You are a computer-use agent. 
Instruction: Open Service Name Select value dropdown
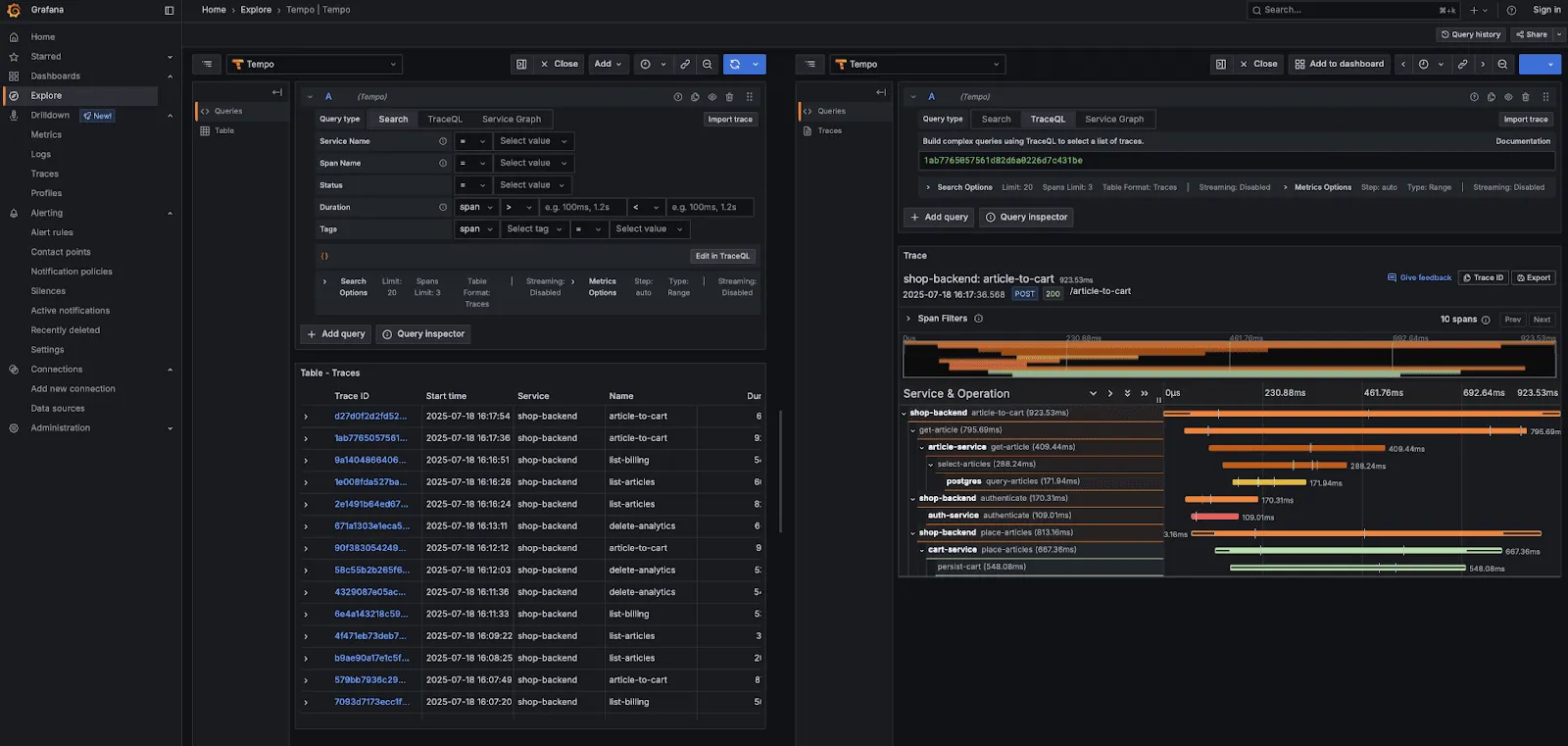click(x=534, y=141)
